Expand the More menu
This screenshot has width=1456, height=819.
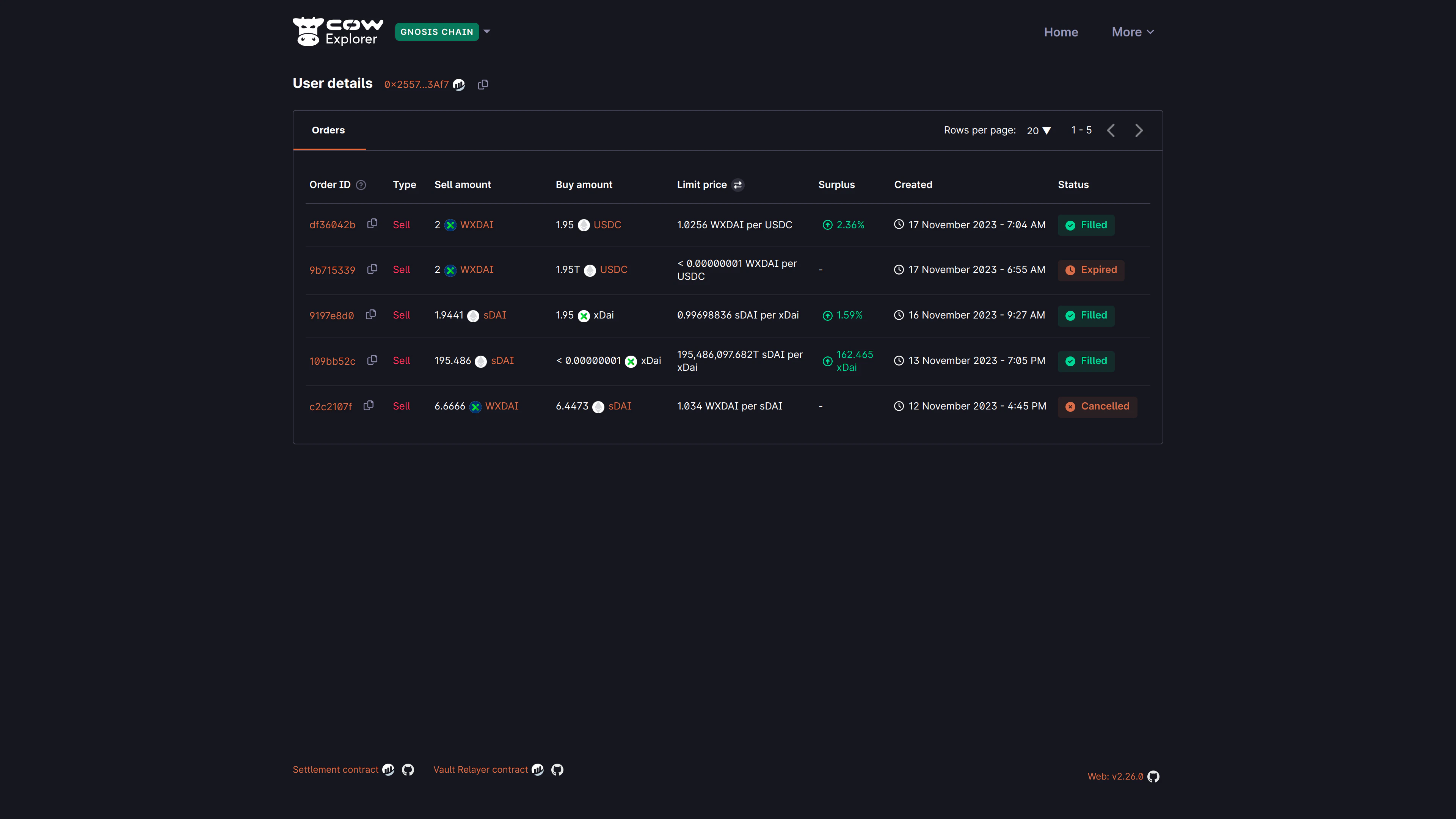tap(1132, 31)
